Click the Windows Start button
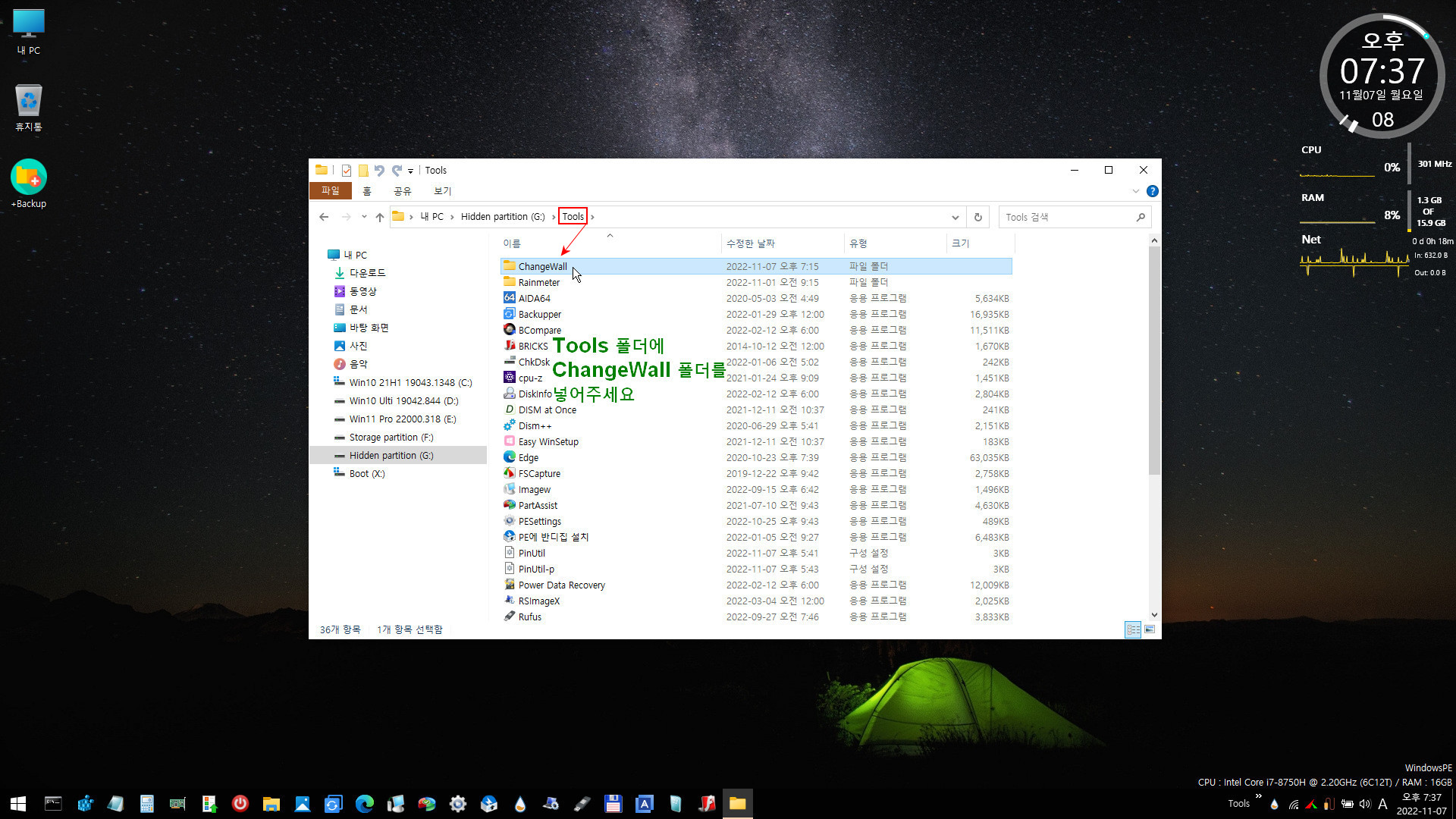 [18, 804]
